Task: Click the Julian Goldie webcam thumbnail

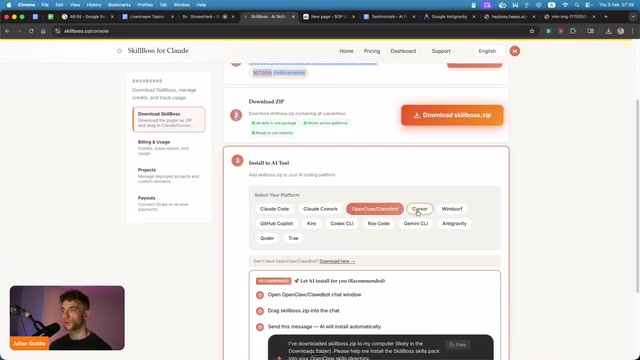Action: coord(67,318)
